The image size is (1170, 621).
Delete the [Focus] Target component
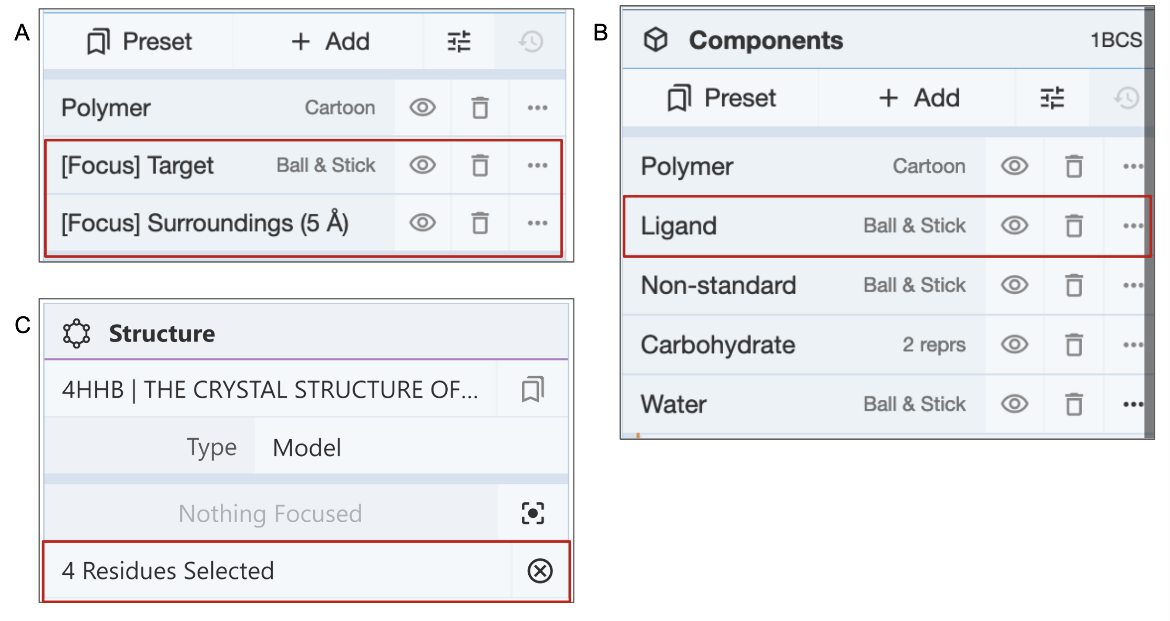pos(480,165)
